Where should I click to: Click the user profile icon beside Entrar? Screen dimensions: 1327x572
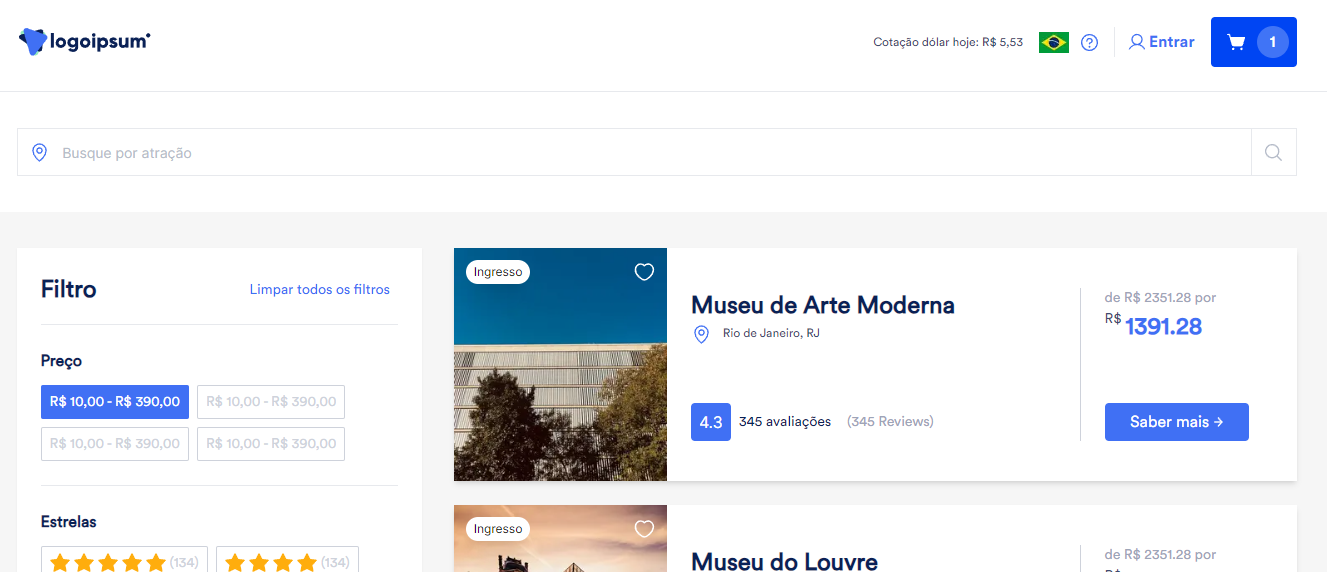tap(1136, 42)
